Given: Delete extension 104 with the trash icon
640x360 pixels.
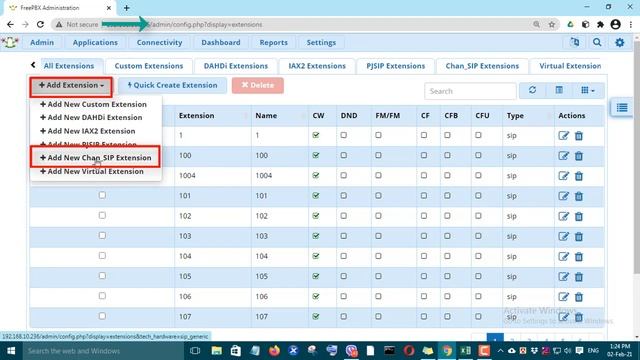Looking at the screenshot, I should [579, 256].
